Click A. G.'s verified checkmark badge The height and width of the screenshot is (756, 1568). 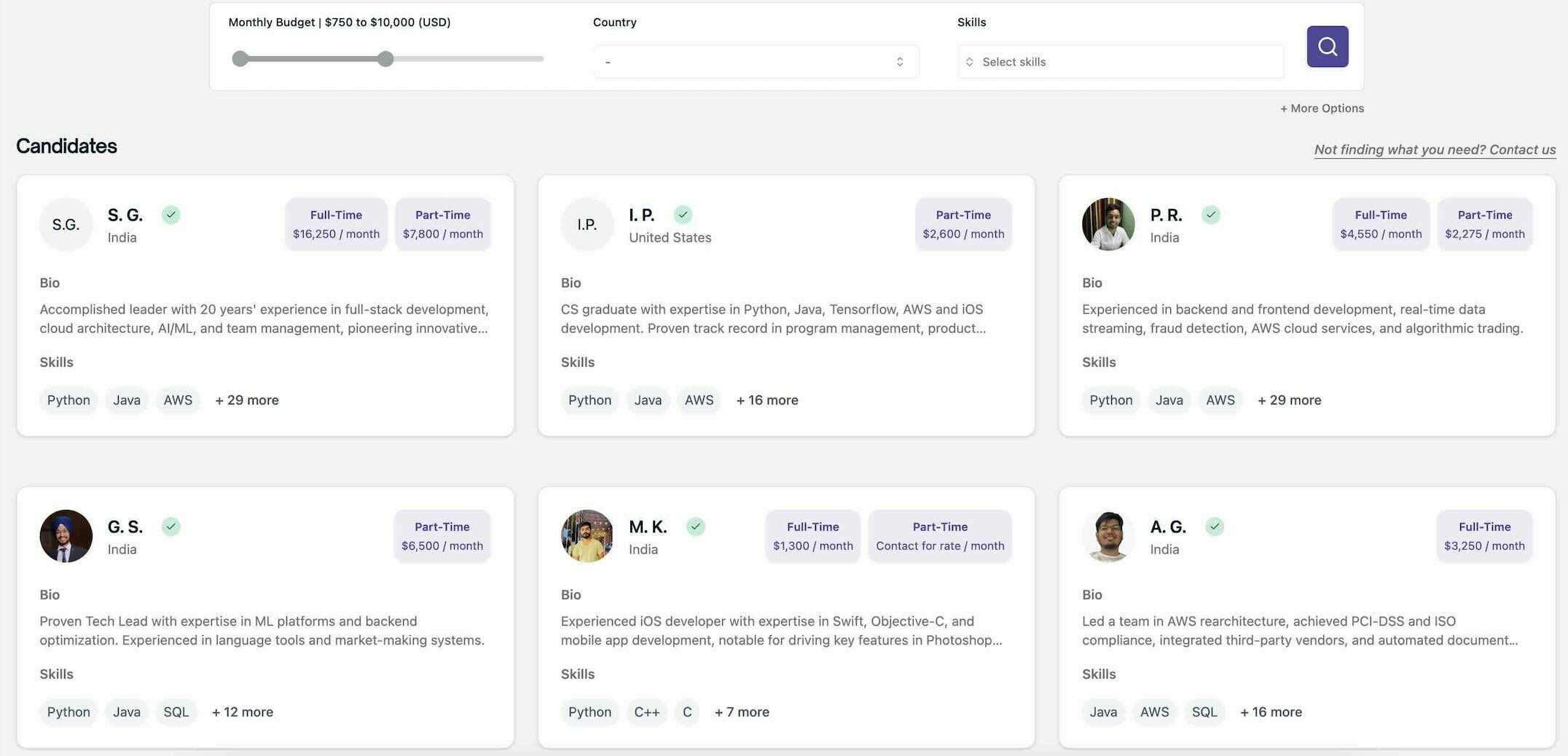pos(1214,527)
